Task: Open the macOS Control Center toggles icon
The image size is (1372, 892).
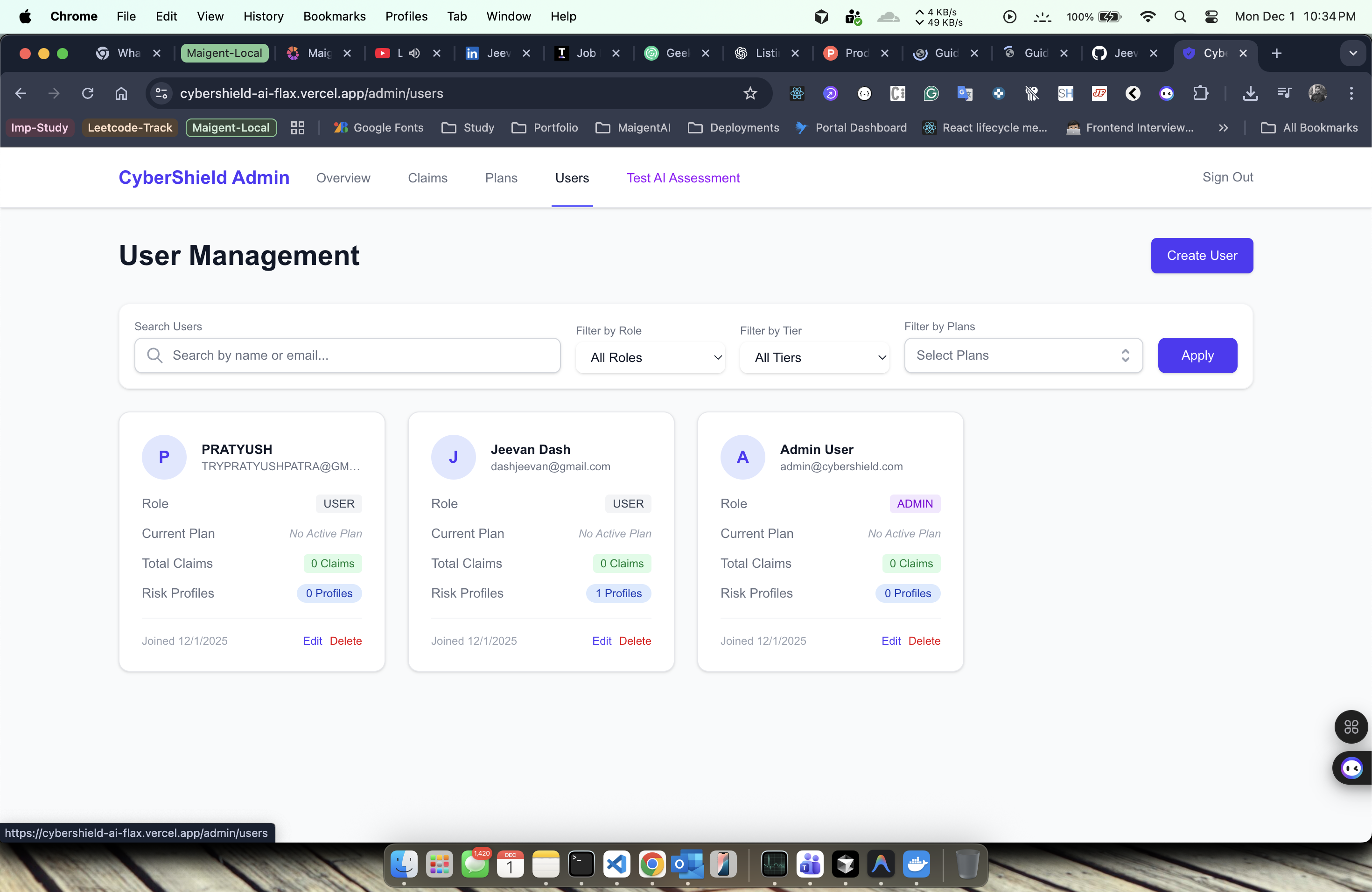Action: 1211,17
